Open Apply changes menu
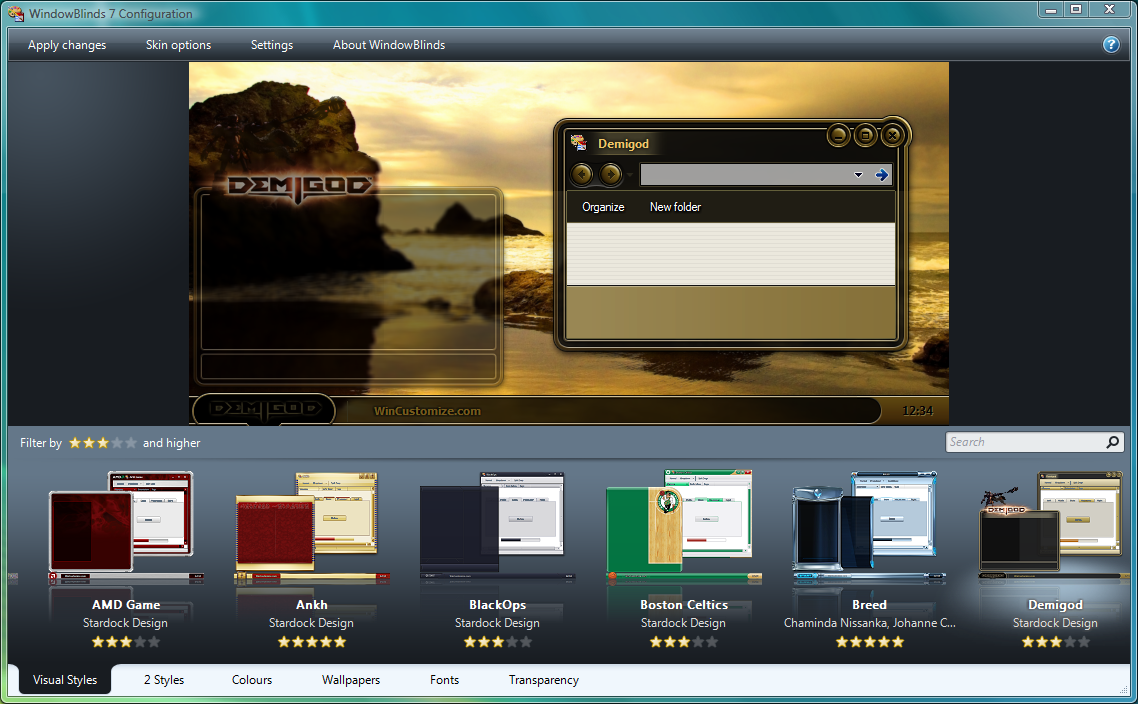 [67, 45]
